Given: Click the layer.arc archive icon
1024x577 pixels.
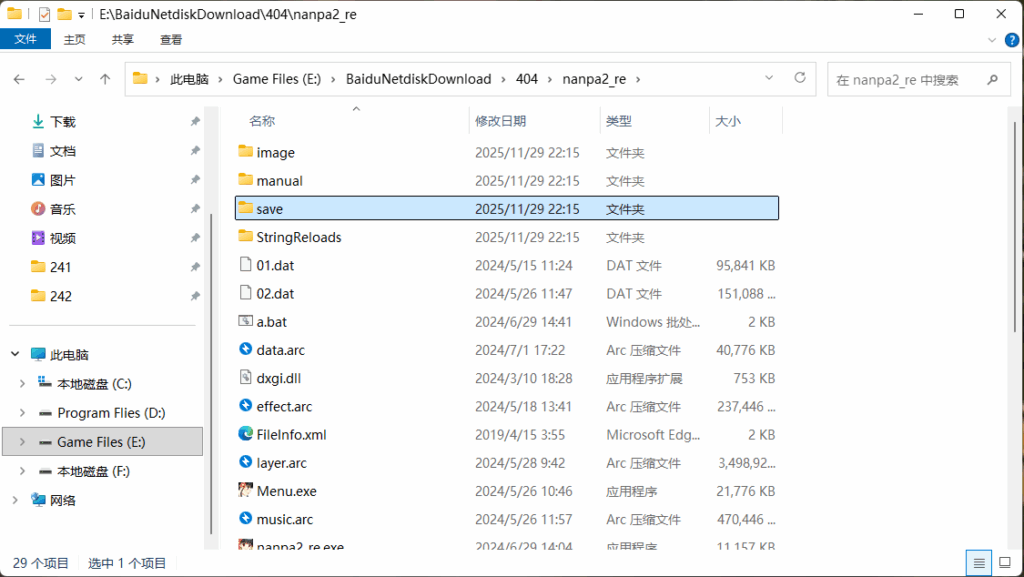Looking at the screenshot, I should tap(246, 461).
